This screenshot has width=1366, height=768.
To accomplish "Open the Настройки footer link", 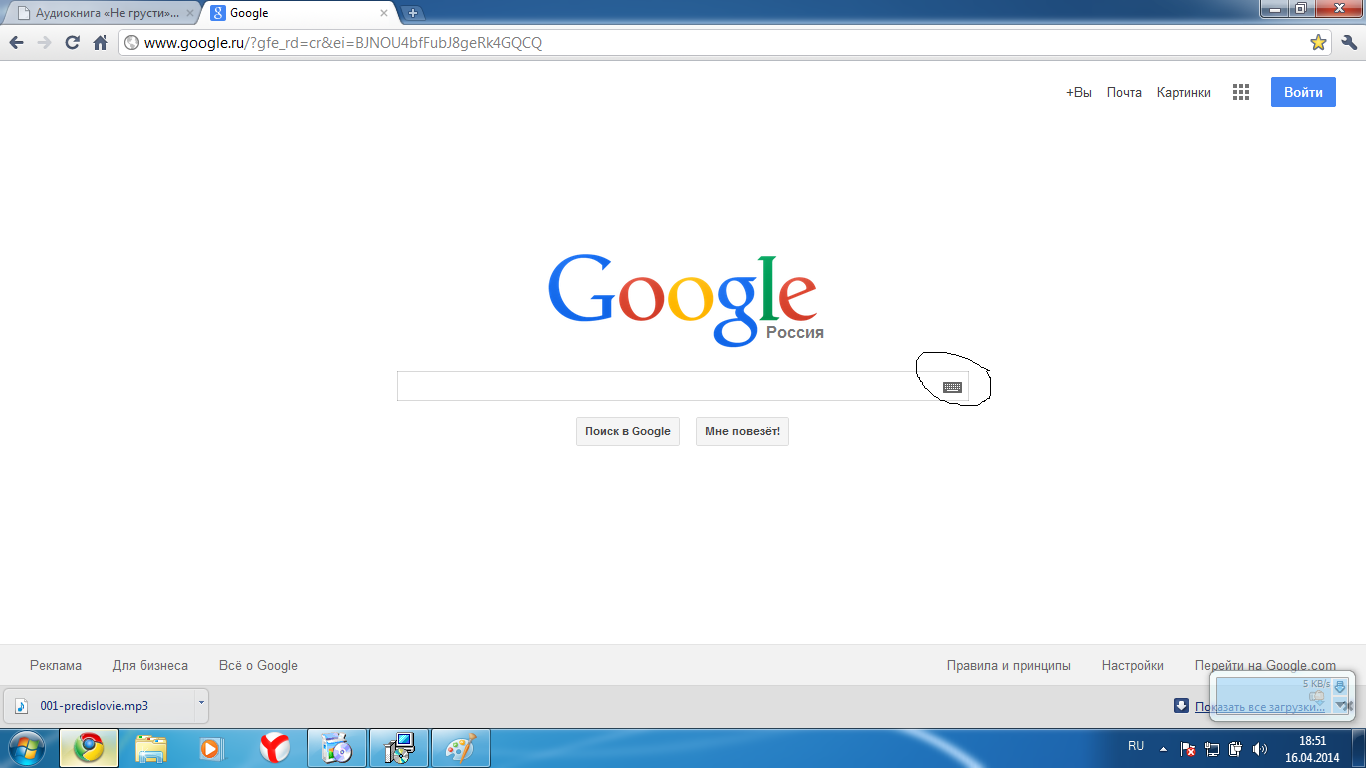I will pos(1133,665).
